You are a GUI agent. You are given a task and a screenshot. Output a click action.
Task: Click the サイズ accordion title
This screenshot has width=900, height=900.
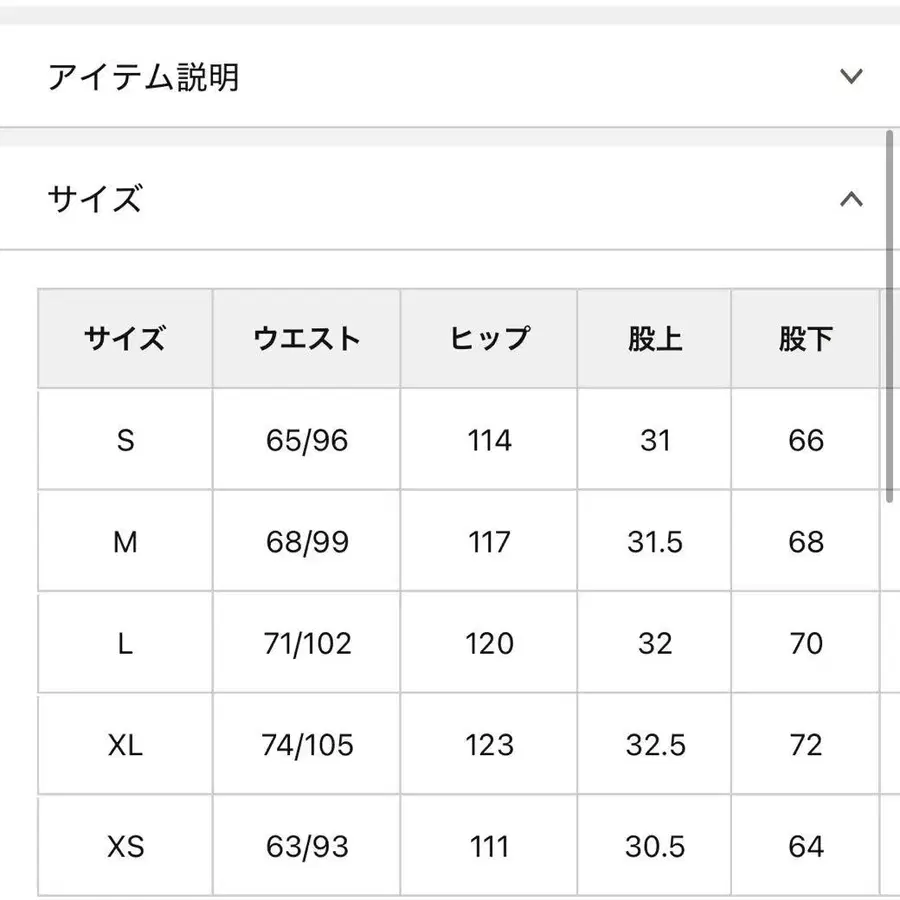pyautogui.click(x=95, y=199)
